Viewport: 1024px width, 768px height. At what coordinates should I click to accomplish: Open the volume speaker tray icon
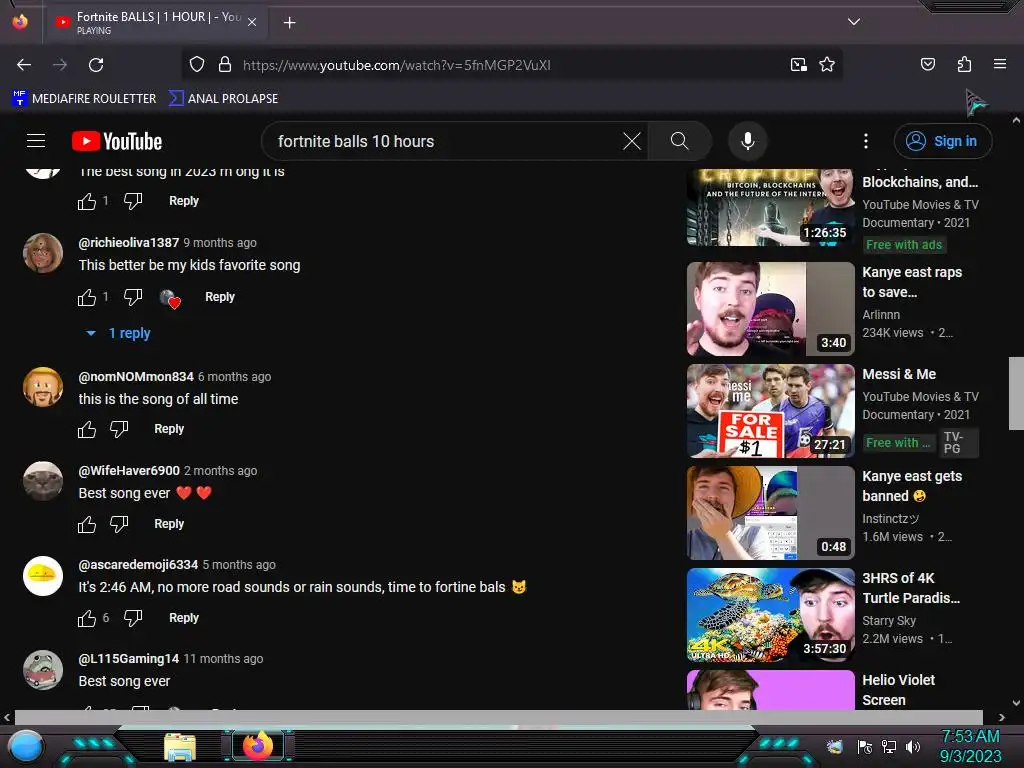(x=912, y=746)
